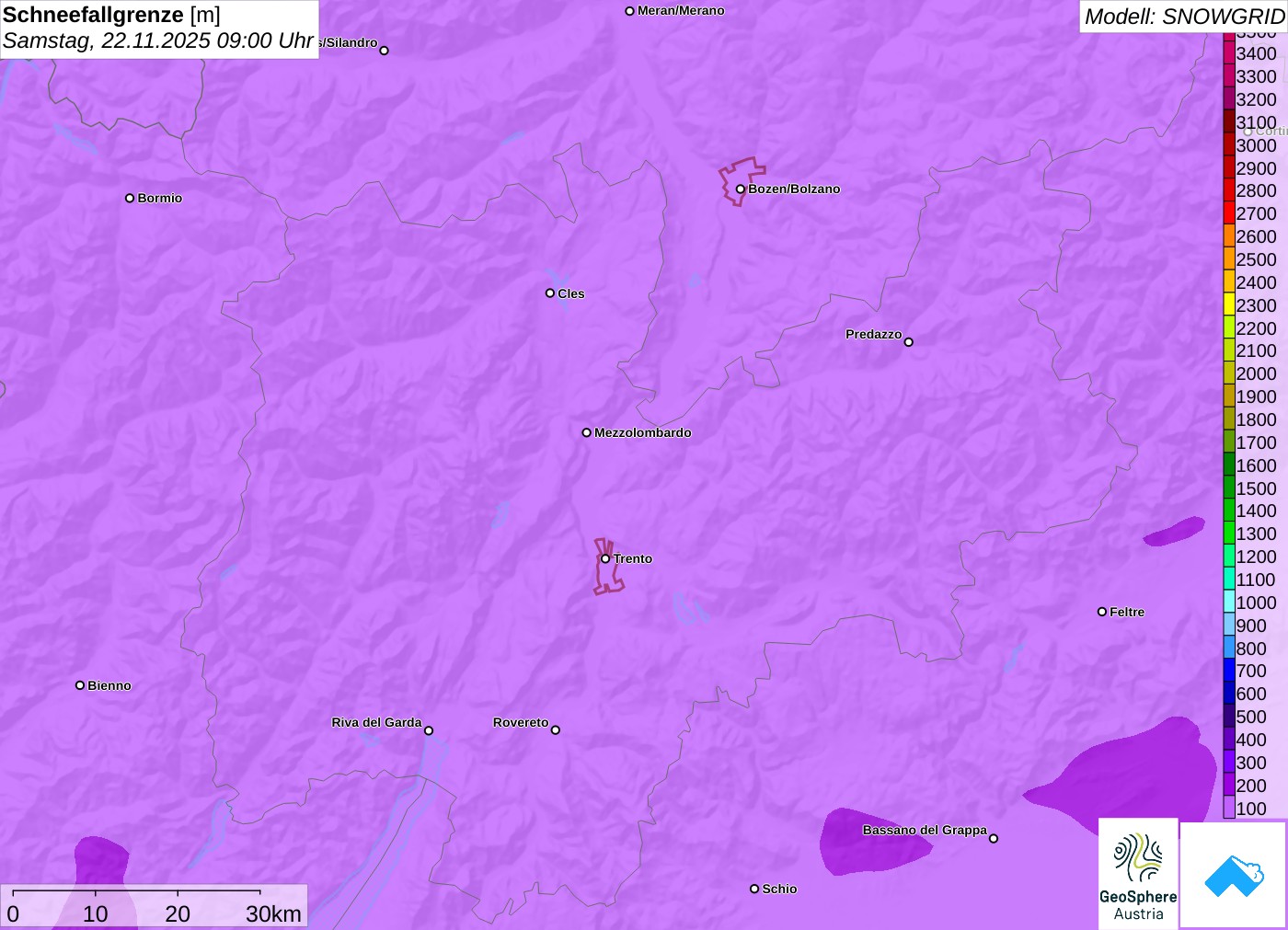Click the Riva del Garda marker

coord(429,730)
